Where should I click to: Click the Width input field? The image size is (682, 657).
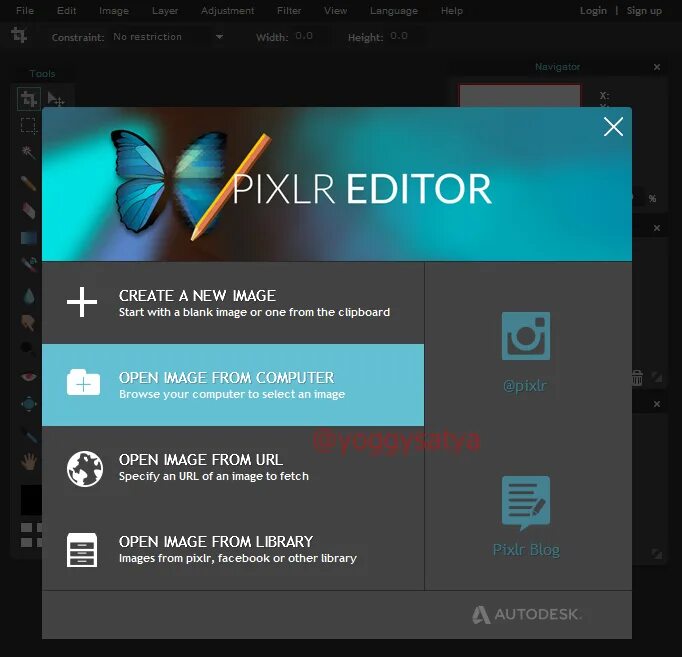(x=312, y=36)
